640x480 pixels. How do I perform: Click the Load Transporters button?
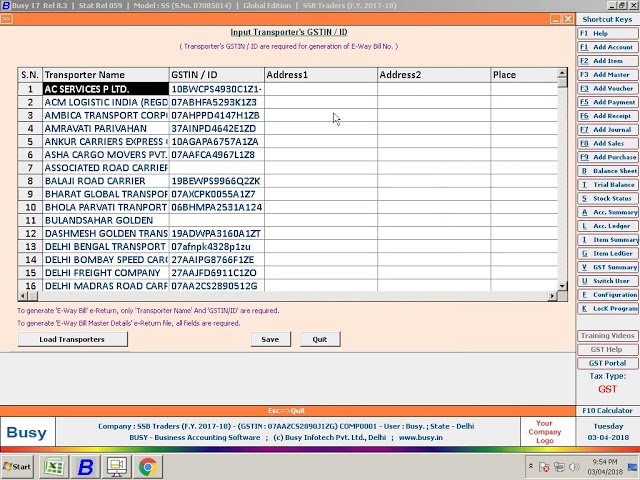click(x=72, y=339)
